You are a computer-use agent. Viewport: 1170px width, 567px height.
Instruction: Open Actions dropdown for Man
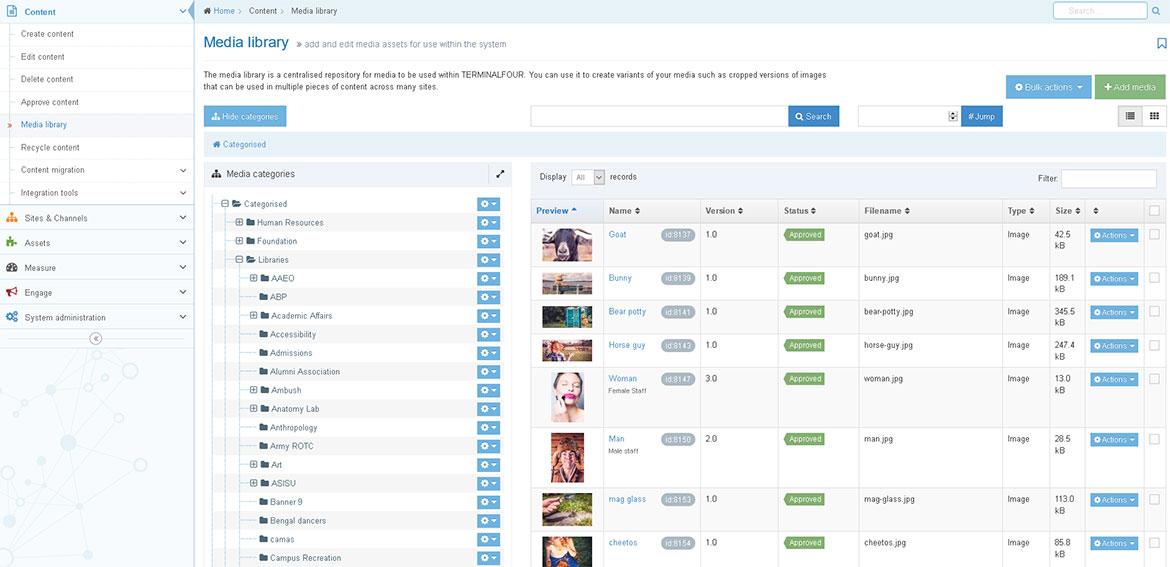(x=1114, y=440)
